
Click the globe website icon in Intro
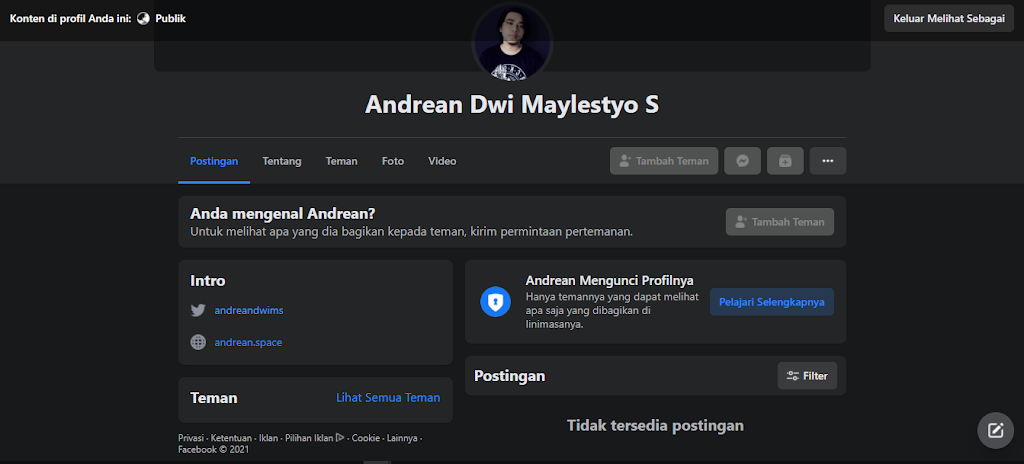198,342
